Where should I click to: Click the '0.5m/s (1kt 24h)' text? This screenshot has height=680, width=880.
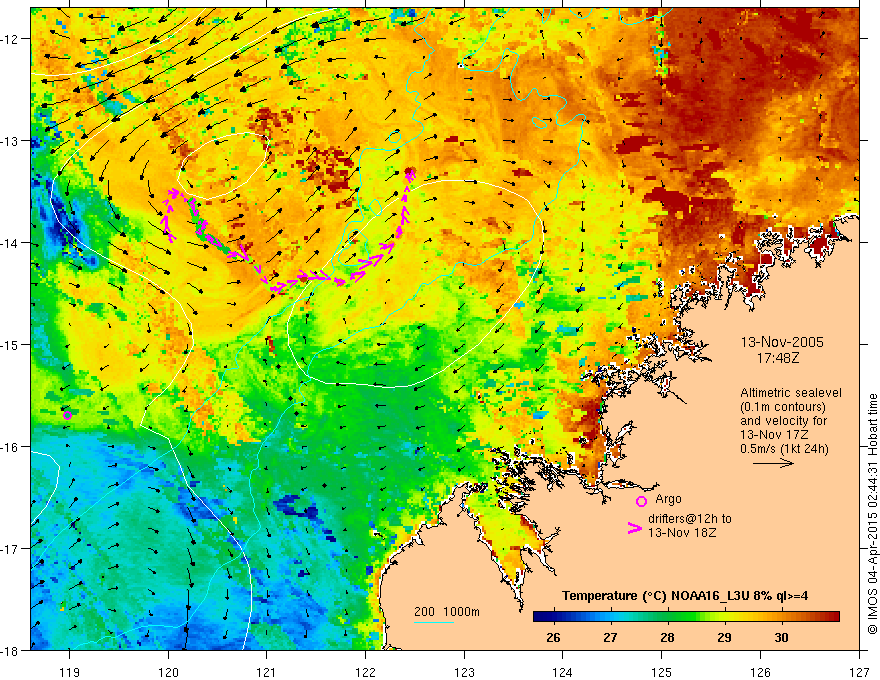(x=784, y=449)
